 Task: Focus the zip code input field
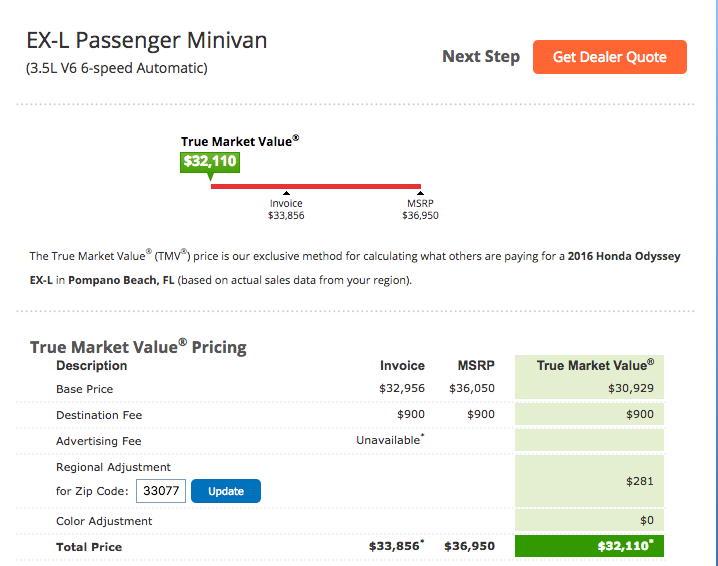161,491
